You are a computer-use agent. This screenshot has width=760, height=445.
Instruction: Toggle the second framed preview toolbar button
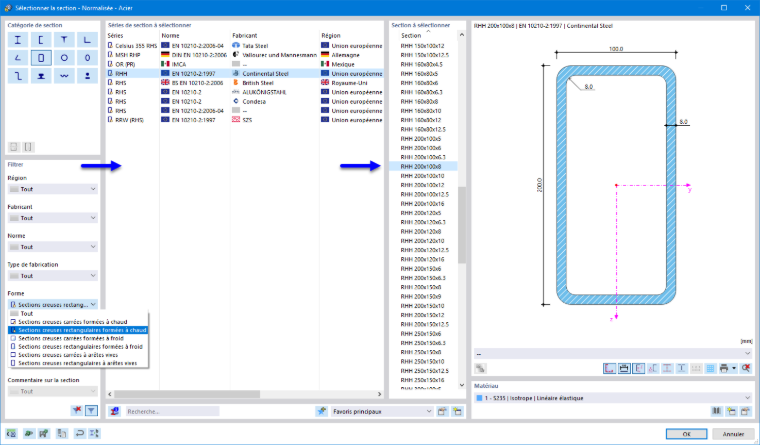pos(624,368)
